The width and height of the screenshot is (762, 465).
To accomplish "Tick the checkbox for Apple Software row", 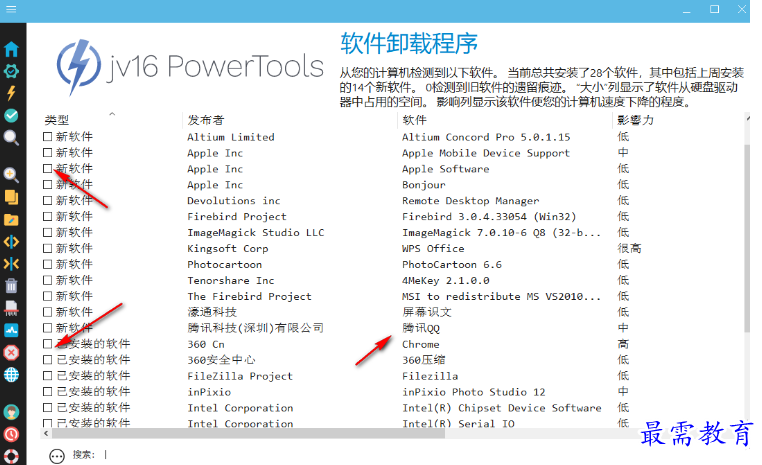I will [x=47, y=169].
